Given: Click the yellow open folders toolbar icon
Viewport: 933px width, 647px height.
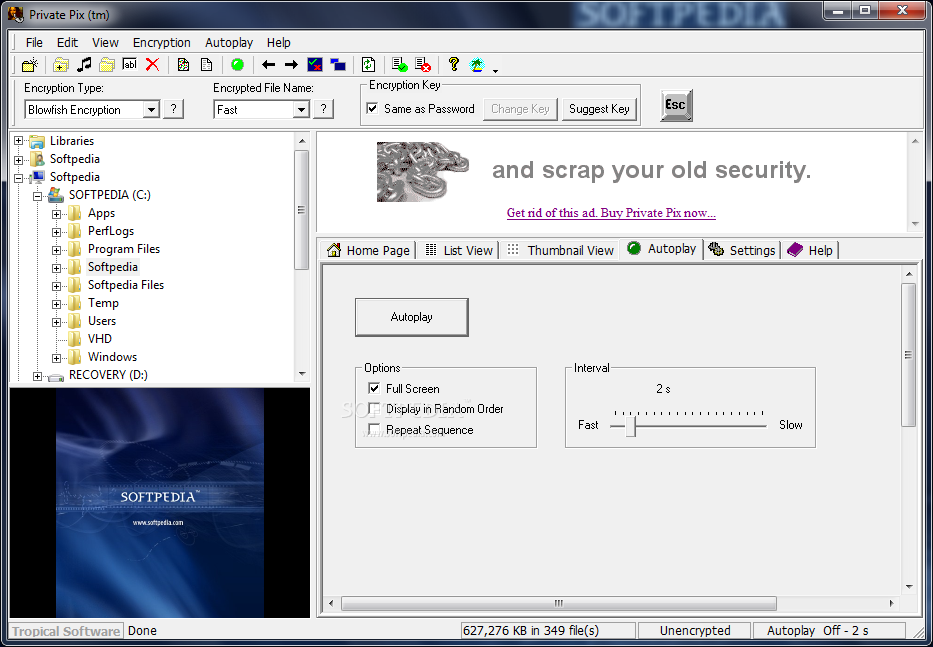Looking at the screenshot, I should click(107, 65).
